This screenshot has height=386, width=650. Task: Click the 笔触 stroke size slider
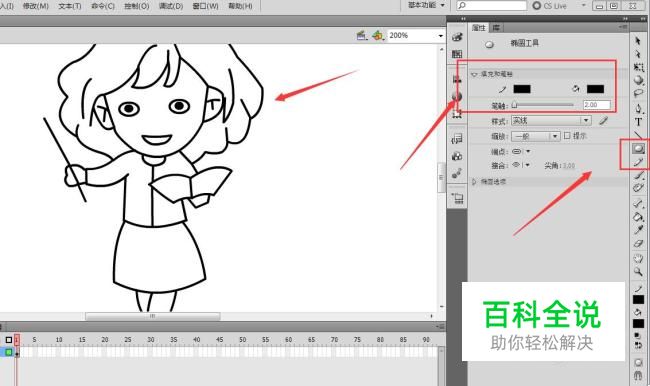pyautogui.click(x=543, y=105)
